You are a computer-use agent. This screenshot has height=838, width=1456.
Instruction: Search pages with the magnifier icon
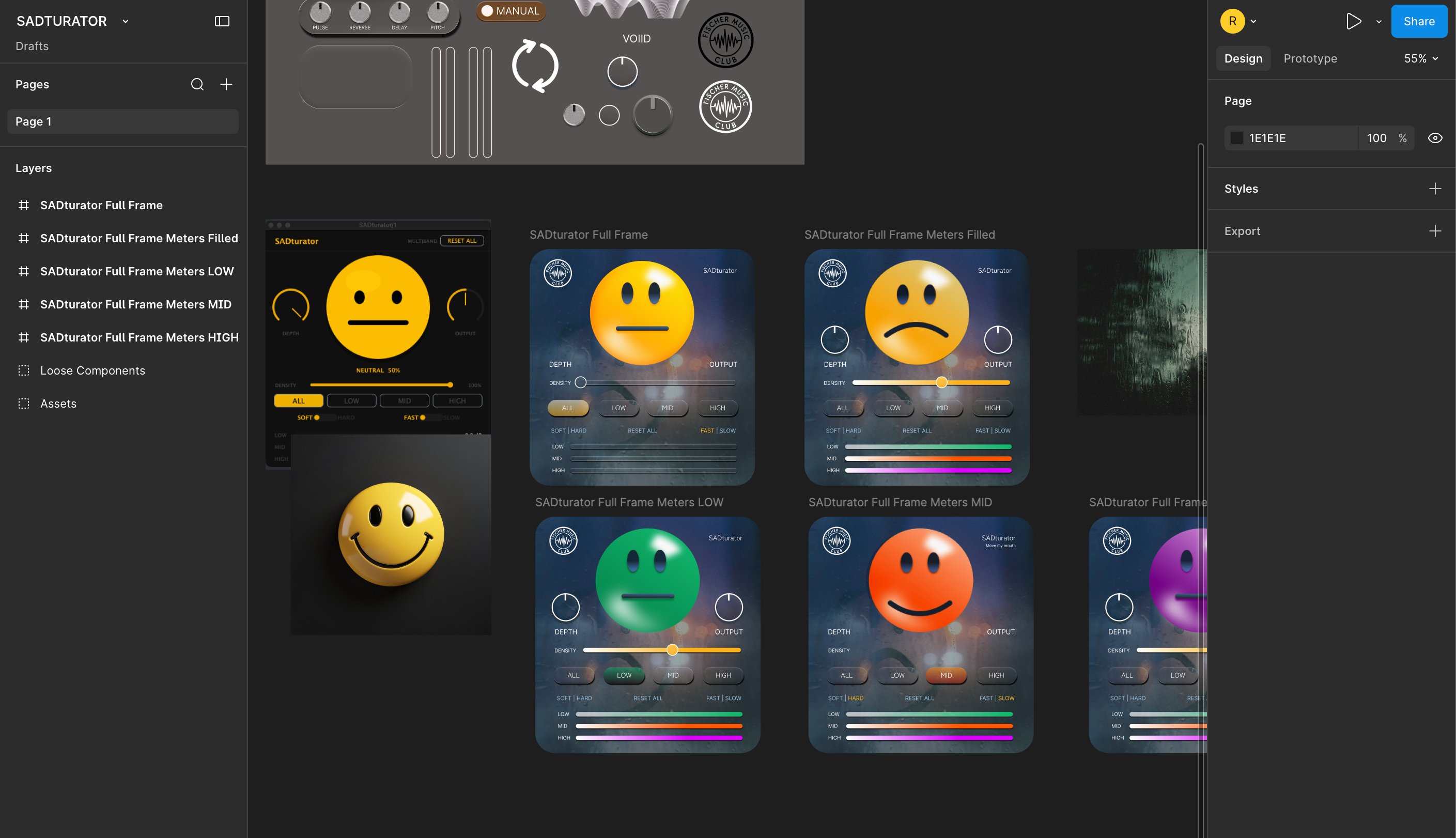(197, 85)
